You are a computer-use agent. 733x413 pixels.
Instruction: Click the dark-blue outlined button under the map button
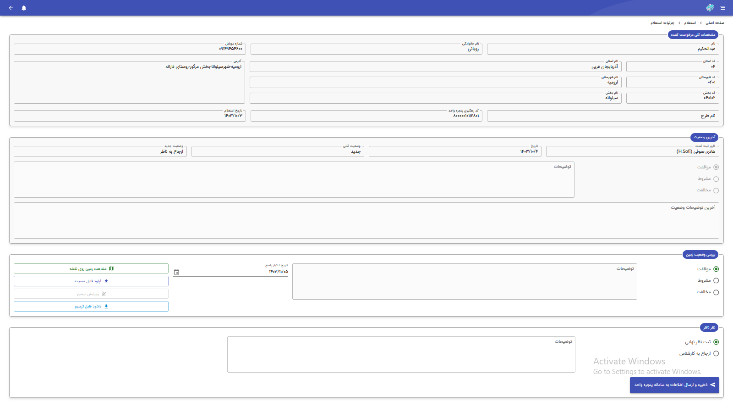click(x=91, y=281)
